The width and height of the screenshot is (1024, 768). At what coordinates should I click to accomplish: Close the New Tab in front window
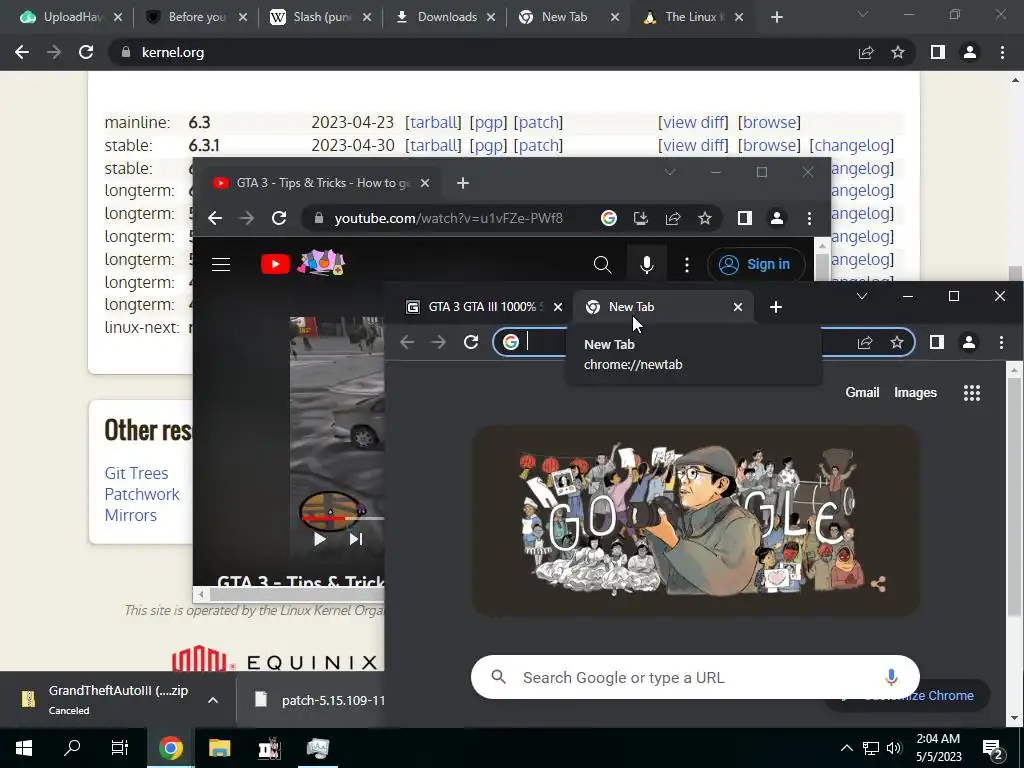pyautogui.click(x=738, y=307)
